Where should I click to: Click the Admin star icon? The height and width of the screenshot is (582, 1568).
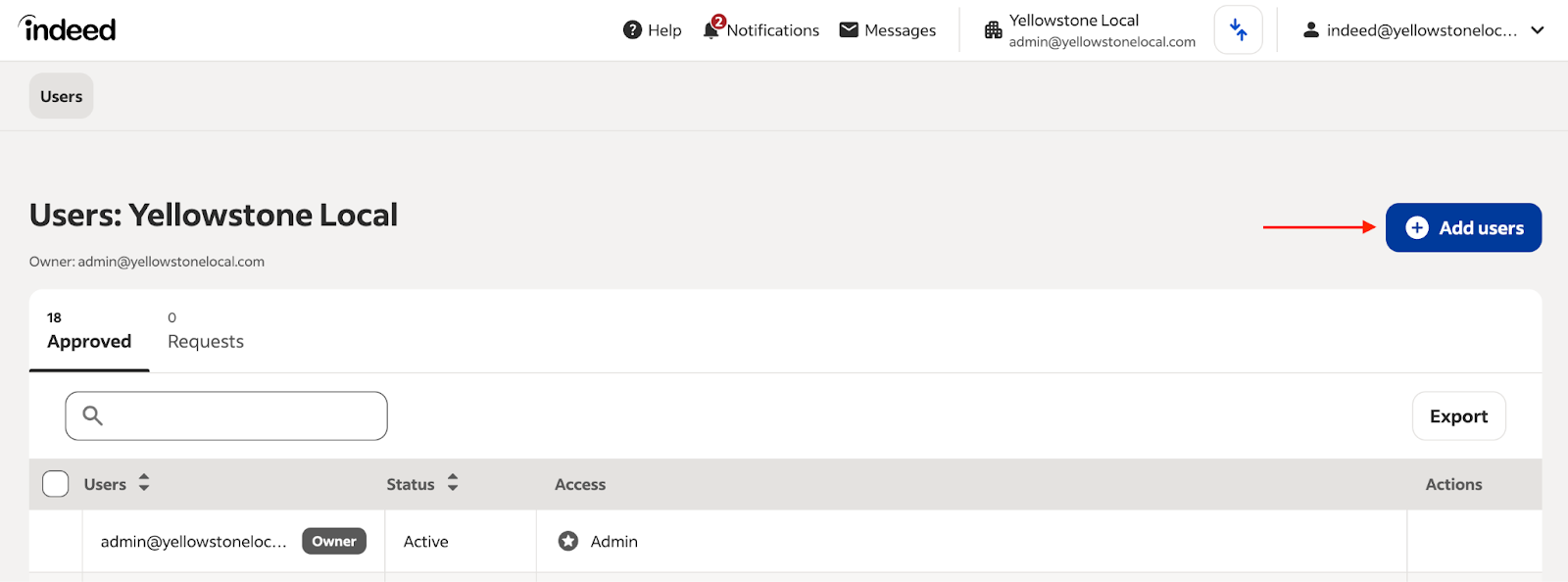(568, 541)
